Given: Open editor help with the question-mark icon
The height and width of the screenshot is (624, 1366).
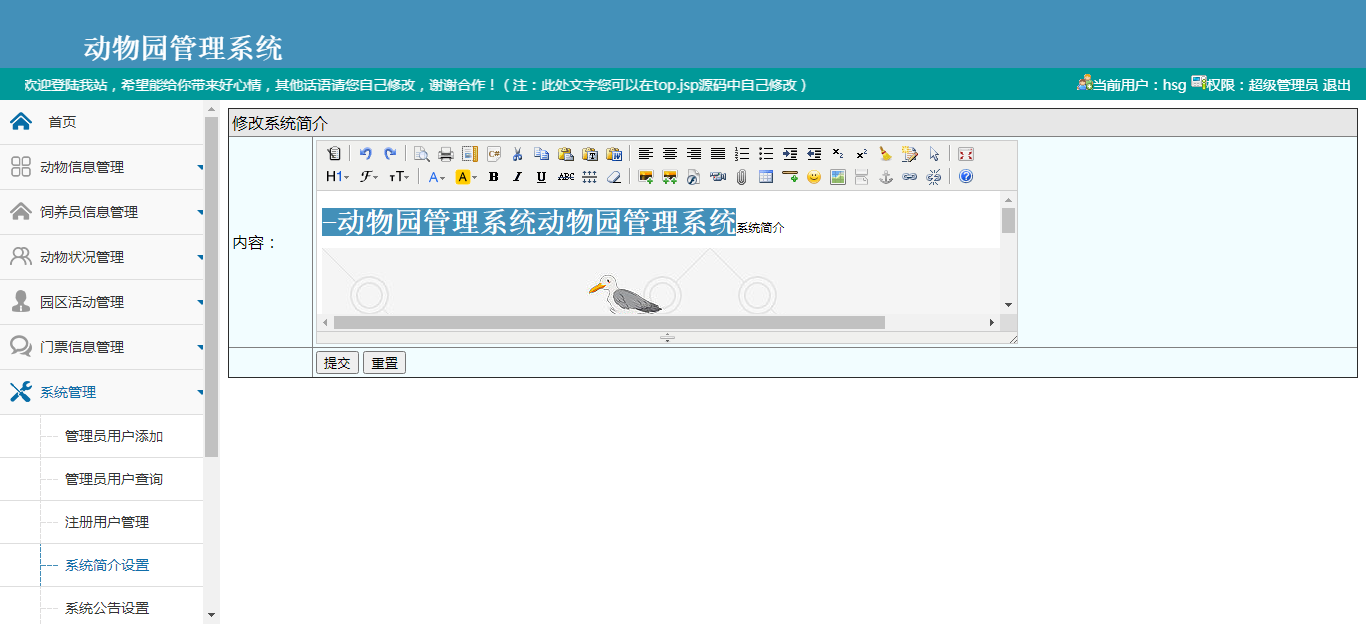Looking at the screenshot, I should 965,177.
